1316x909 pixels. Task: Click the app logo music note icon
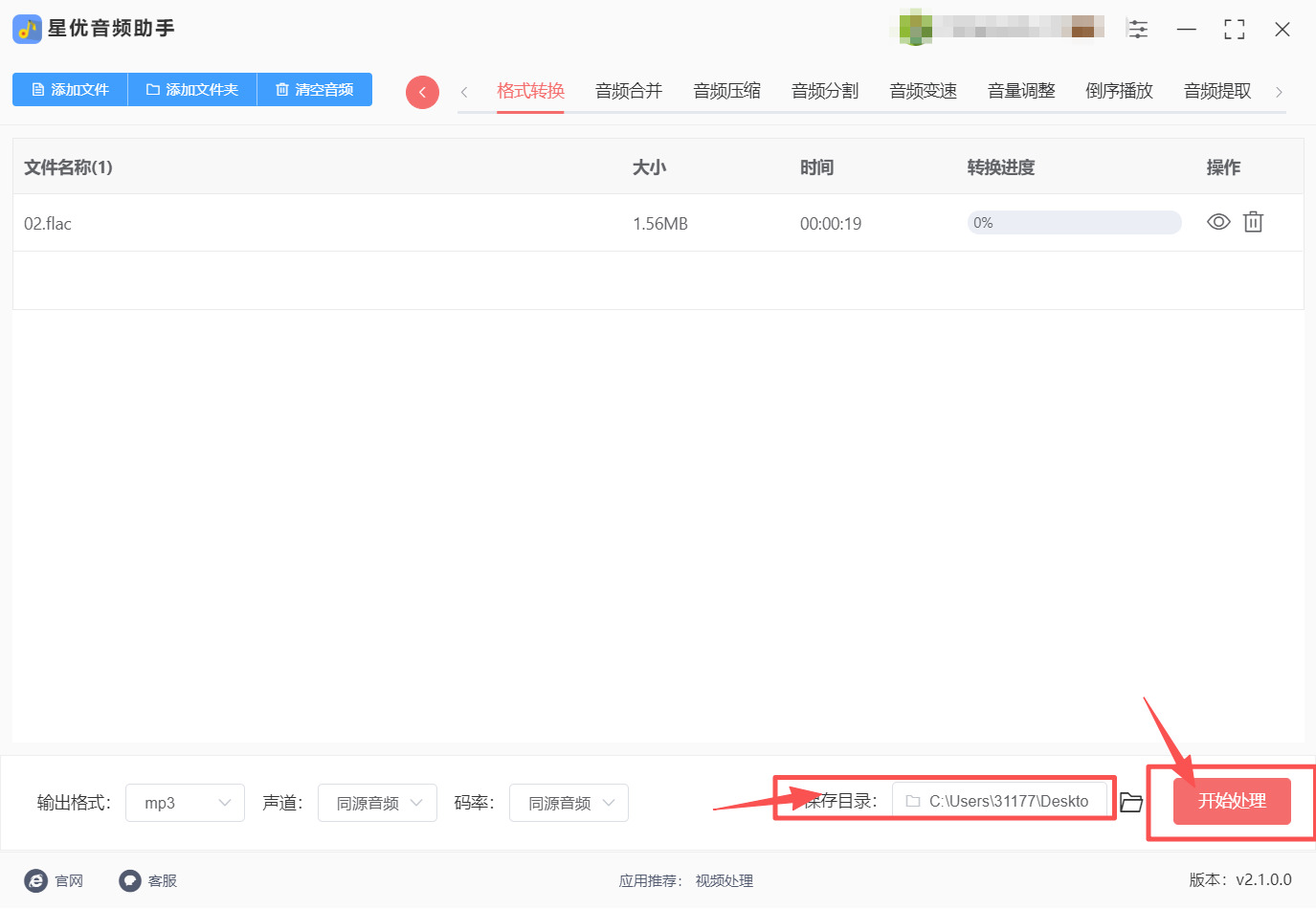[x=27, y=29]
